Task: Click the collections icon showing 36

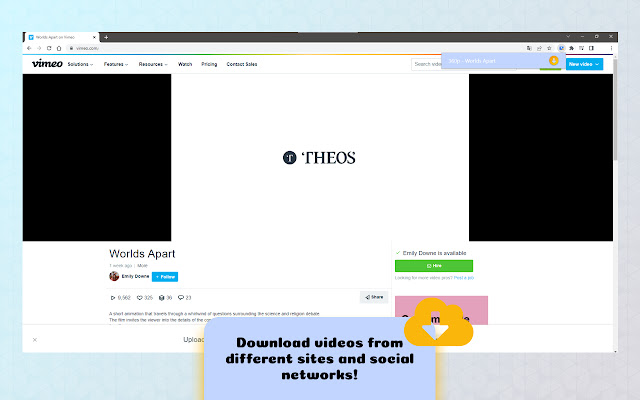Action: point(162,298)
